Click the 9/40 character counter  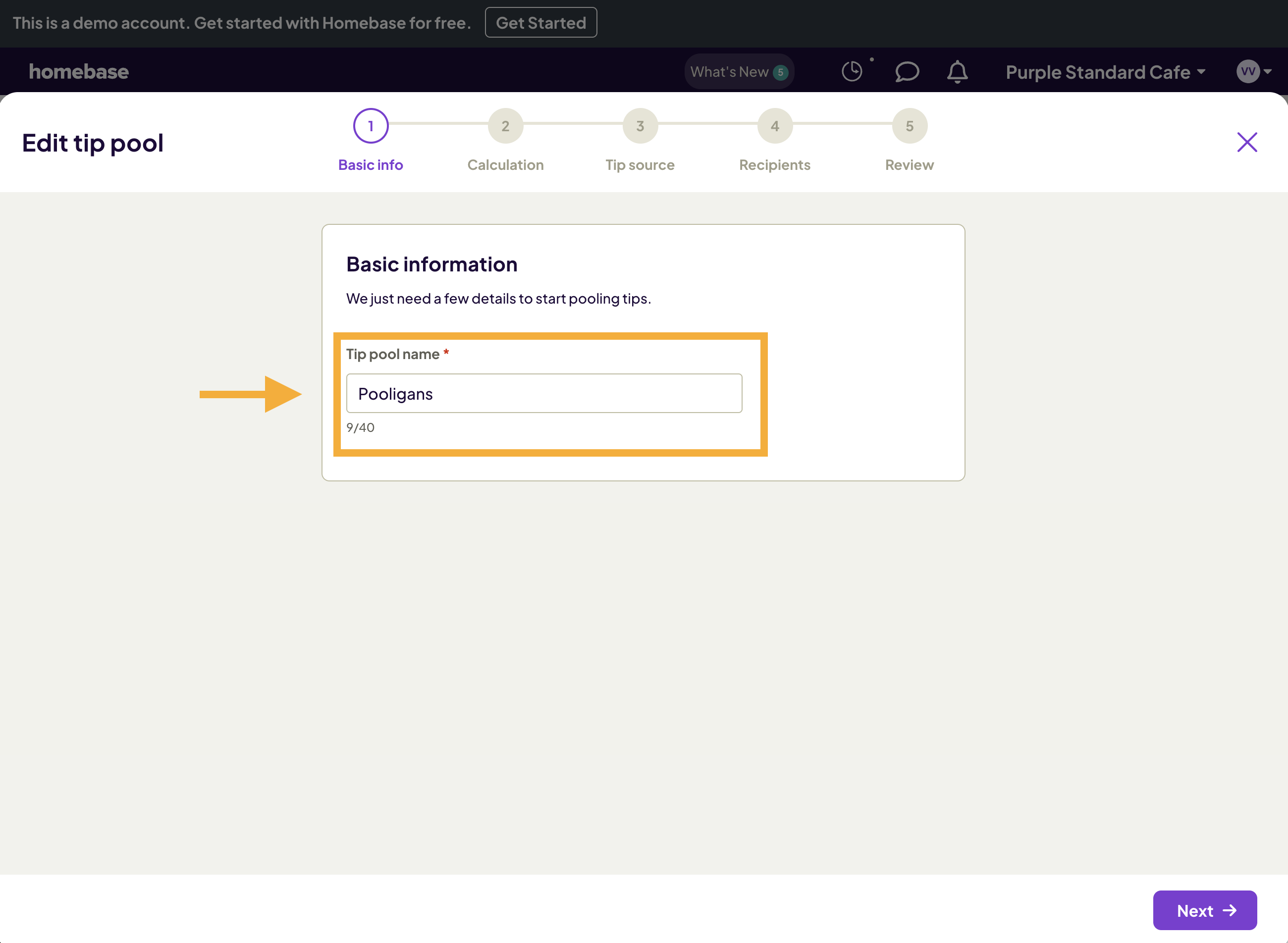pos(360,427)
